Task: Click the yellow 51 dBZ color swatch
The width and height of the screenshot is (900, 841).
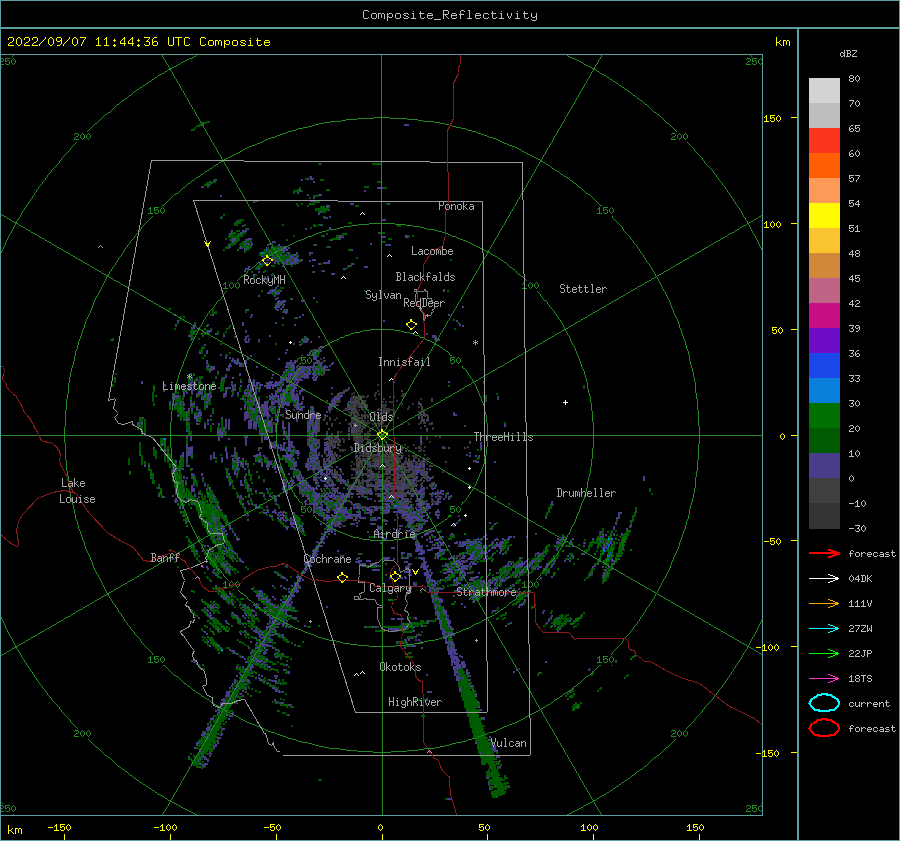Action: (824, 215)
